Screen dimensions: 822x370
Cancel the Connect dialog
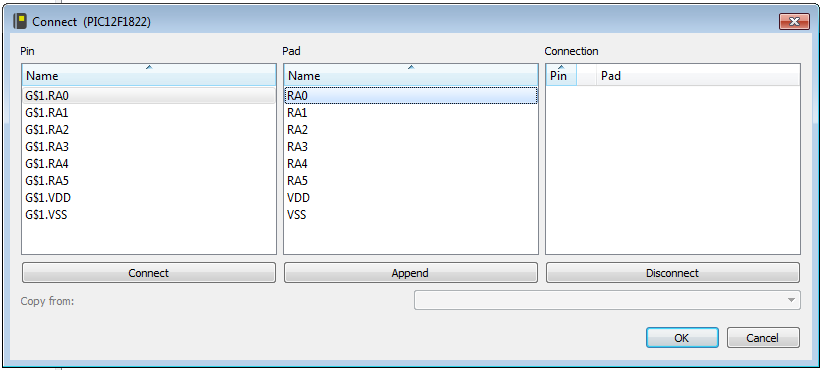(x=763, y=338)
